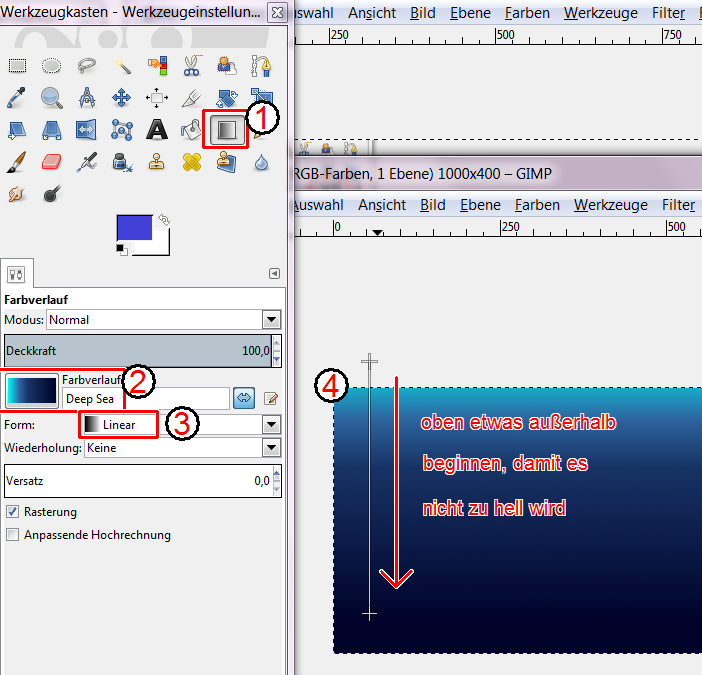Image resolution: width=702 pixels, height=675 pixels.
Task: Pick the Fuzzy Select magic wand tool
Action: pyautogui.click(x=122, y=66)
